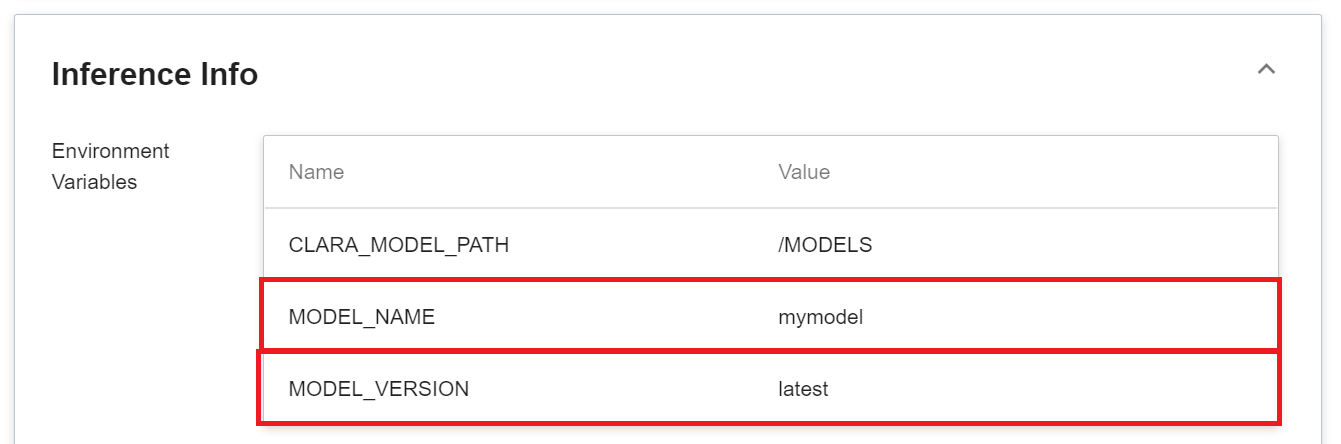Click the mymodel value
Viewport: 1341px width, 444px height.
pyautogui.click(x=820, y=317)
